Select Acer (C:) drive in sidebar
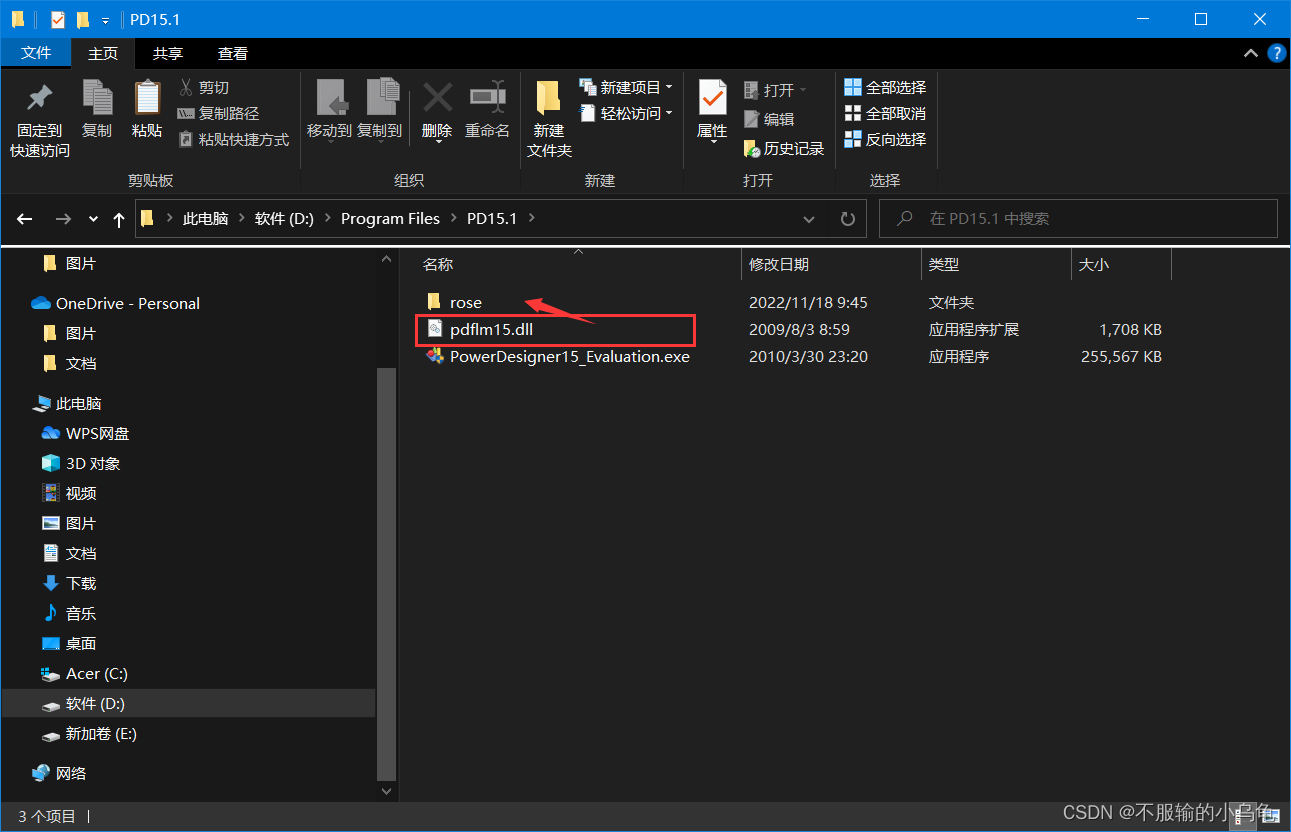Image resolution: width=1291 pixels, height=832 pixels. [84, 673]
